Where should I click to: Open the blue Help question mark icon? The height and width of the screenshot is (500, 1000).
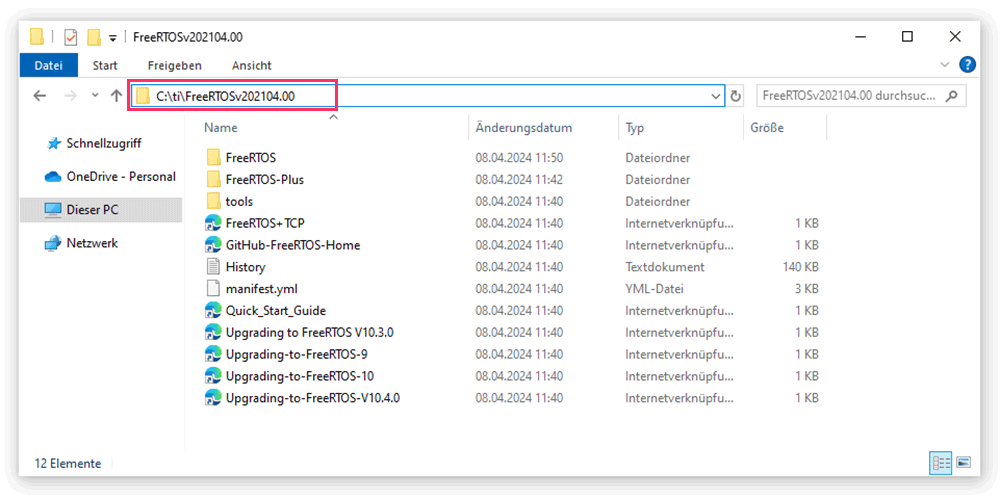967,64
